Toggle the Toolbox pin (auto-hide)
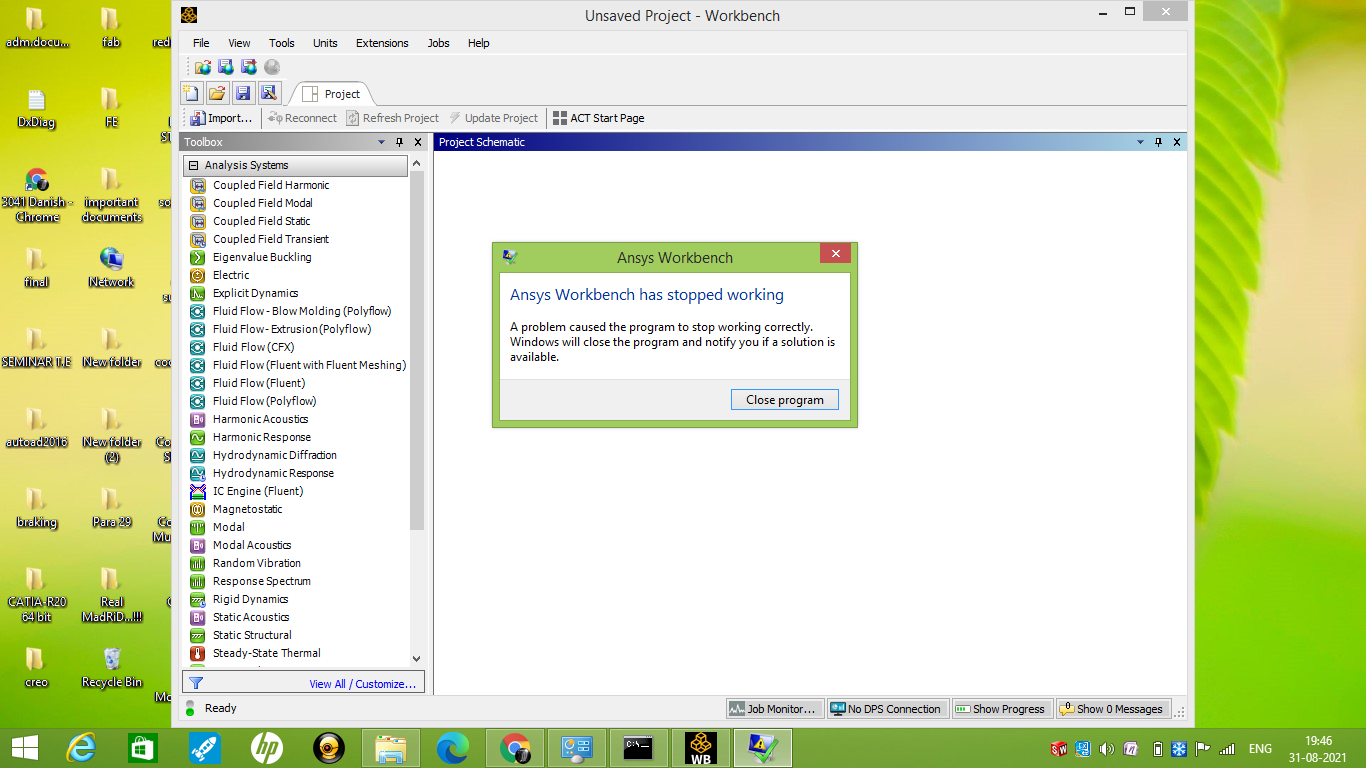 (x=399, y=142)
